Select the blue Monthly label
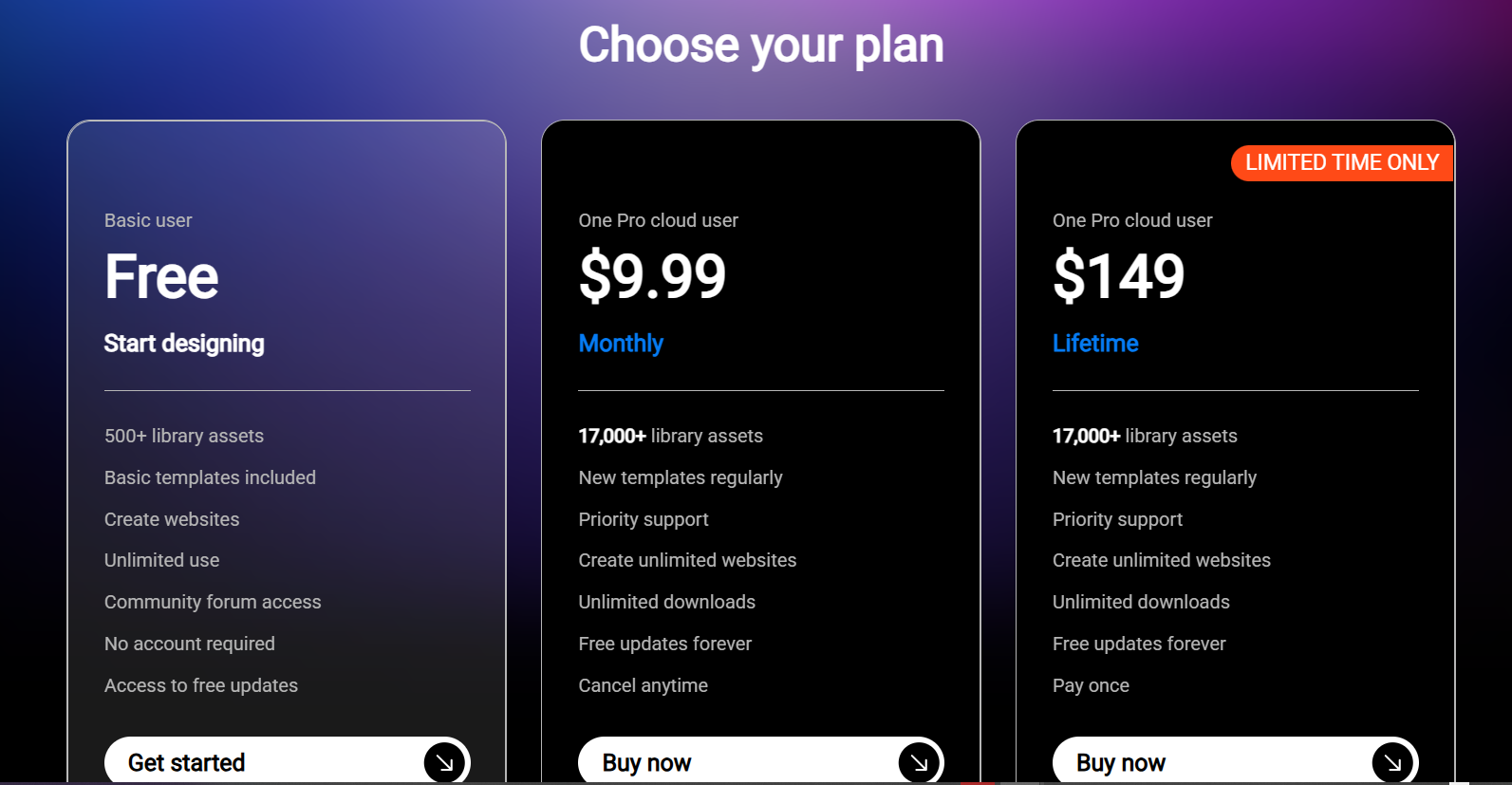 point(621,344)
